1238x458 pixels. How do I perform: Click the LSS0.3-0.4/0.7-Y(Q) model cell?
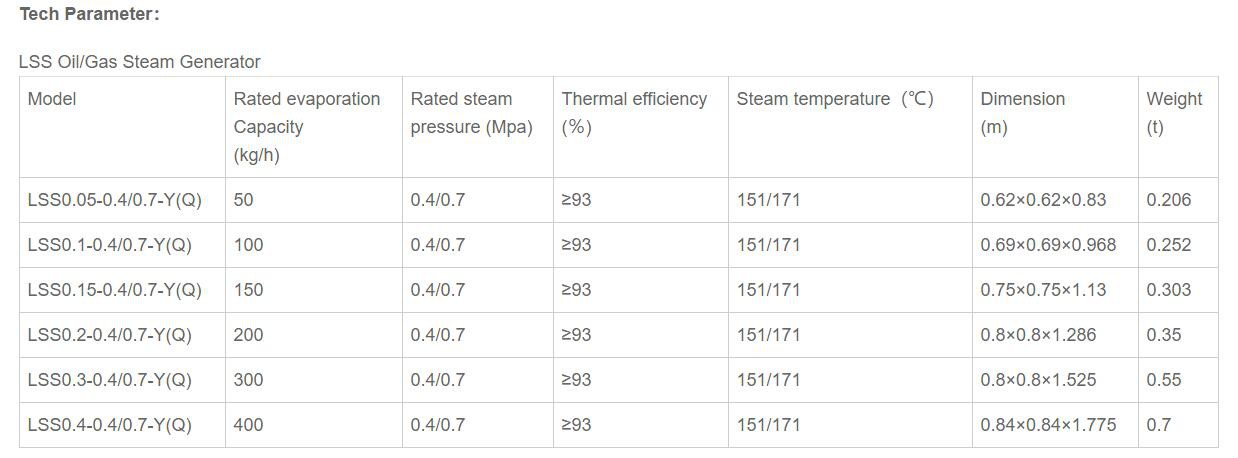(x=110, y=380)
